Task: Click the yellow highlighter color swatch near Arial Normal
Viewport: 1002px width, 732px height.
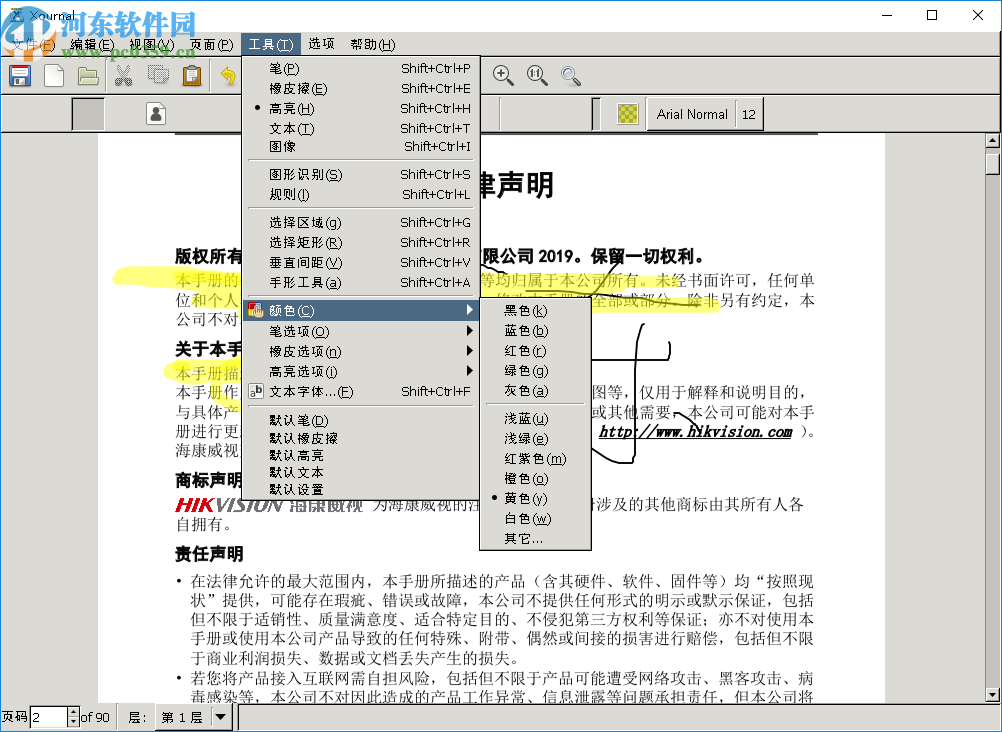Action: [627, 114]
